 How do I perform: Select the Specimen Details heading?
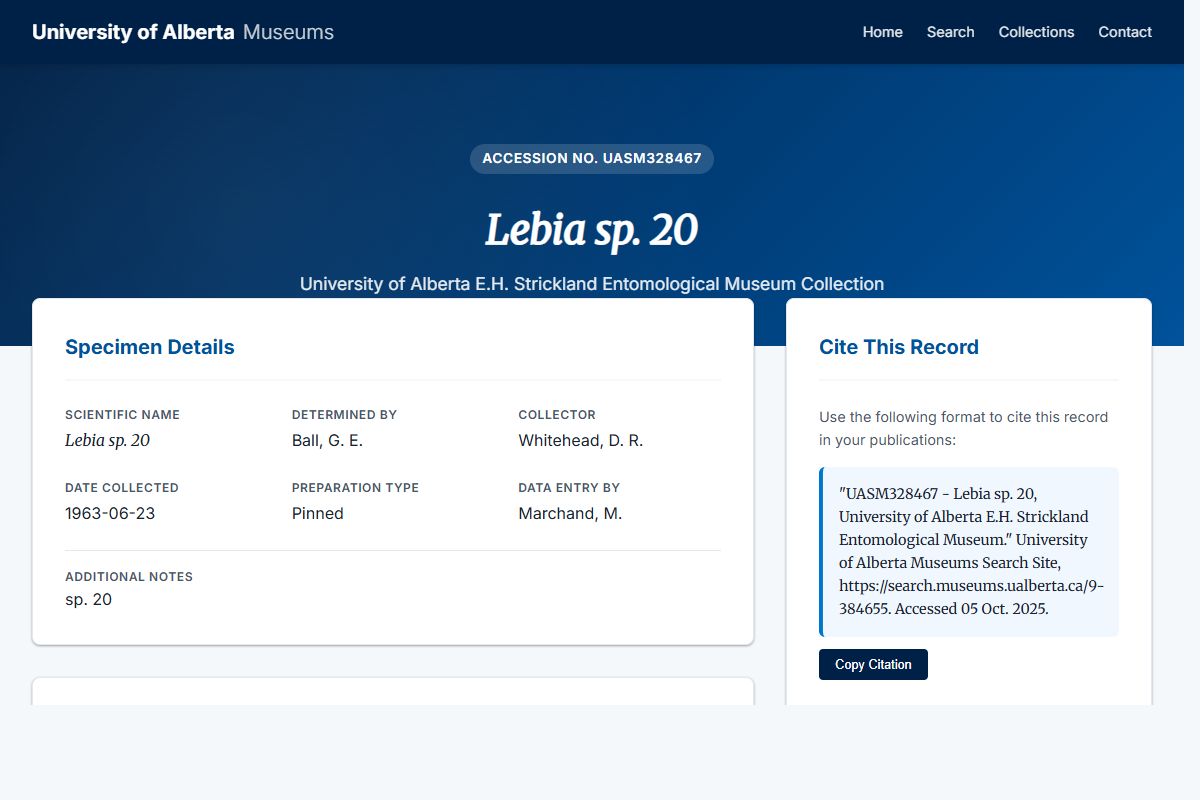click(149, 346)
